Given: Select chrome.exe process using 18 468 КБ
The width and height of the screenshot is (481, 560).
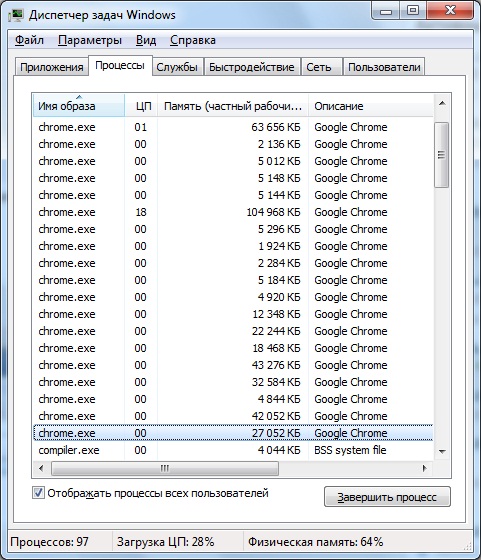Looking at the screenshot, I should (x=233, y=348).
